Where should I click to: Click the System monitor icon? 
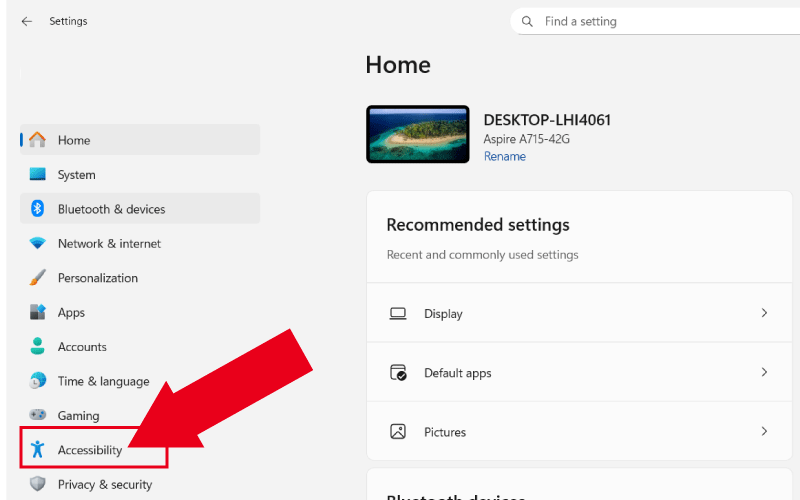click(38, 174)
